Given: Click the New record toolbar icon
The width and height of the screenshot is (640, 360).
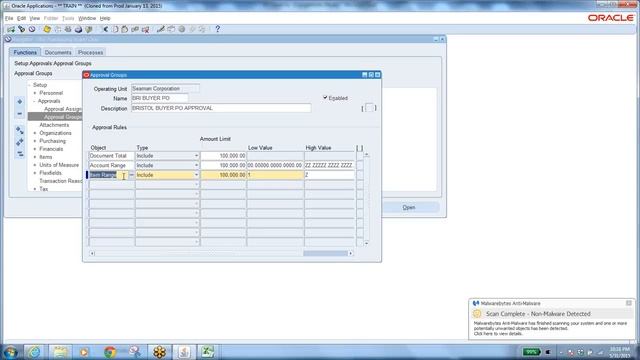Looking at the screenshot, I should pyautogui.click(x=11, y=29).
